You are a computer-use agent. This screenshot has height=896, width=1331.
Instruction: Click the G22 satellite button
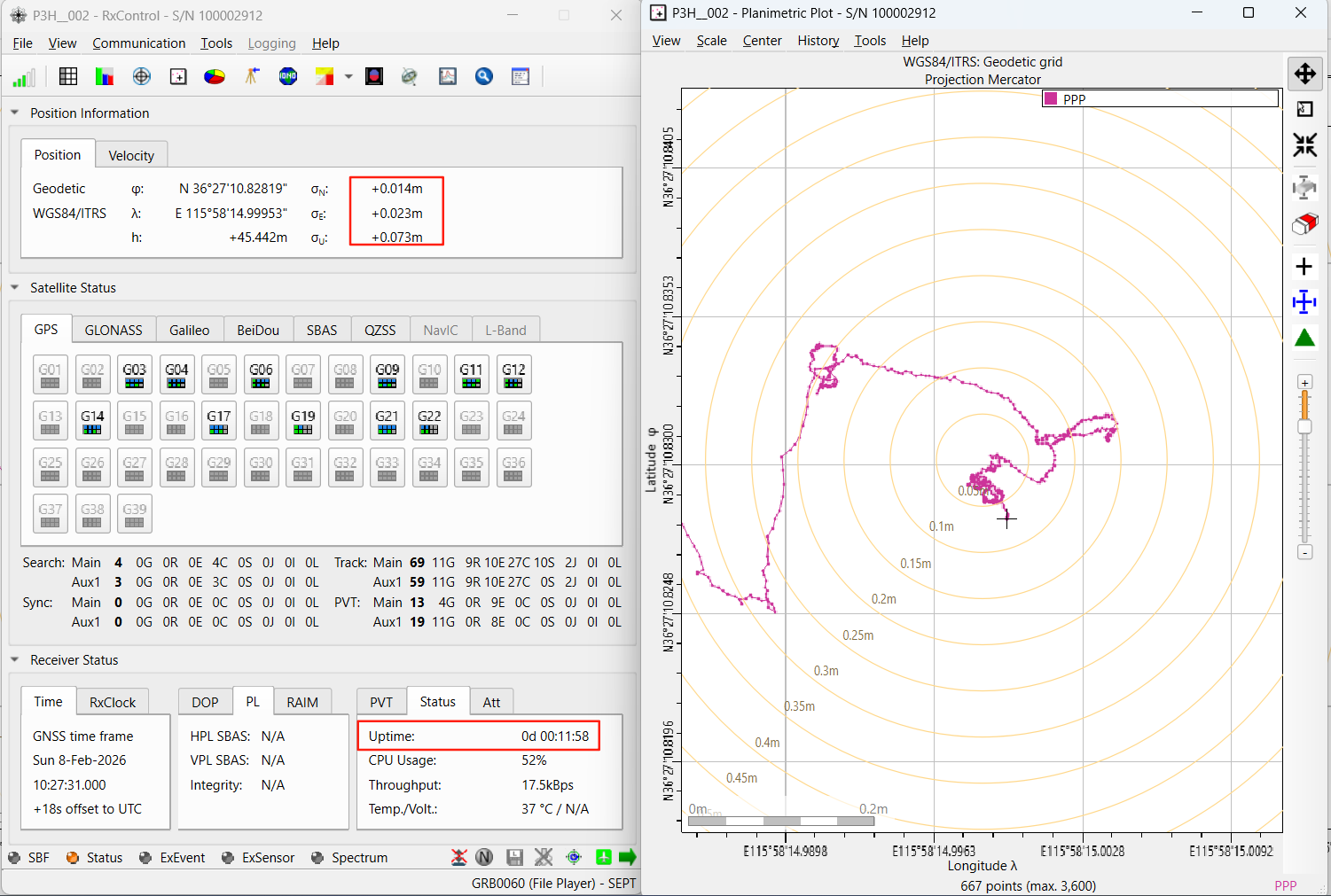click(429, 421)
